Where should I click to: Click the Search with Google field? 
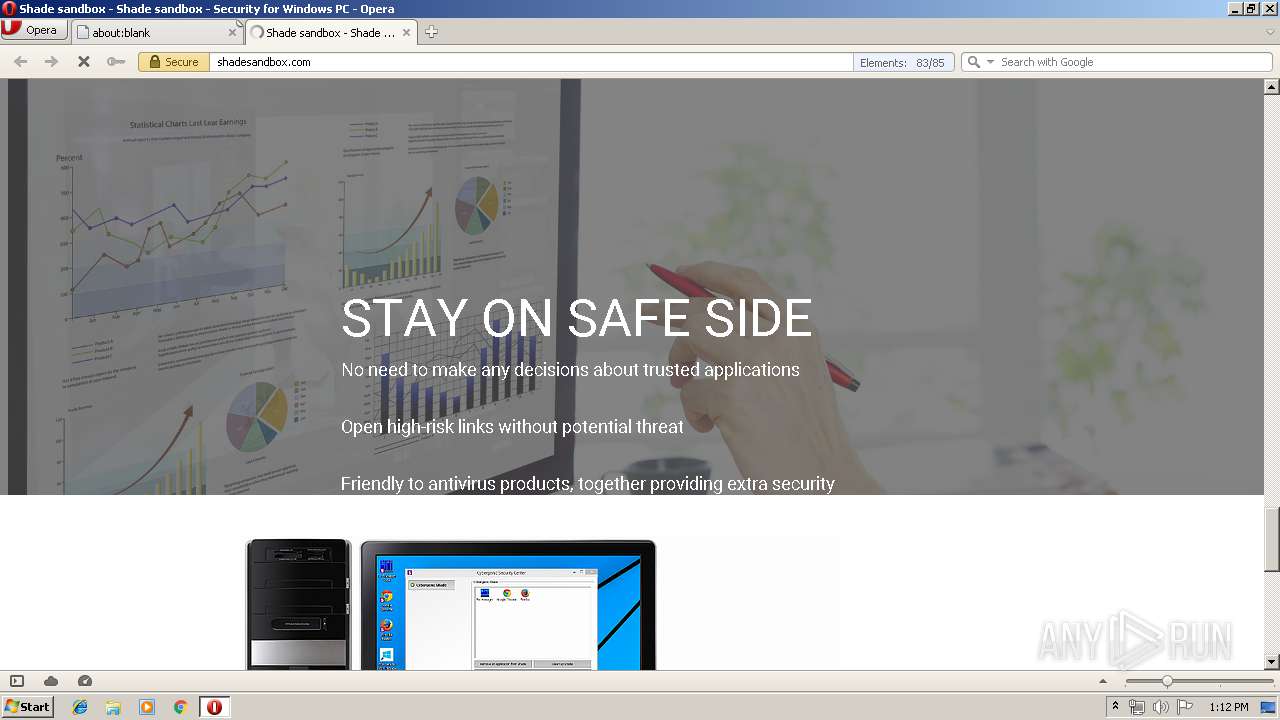point(1134,62)
